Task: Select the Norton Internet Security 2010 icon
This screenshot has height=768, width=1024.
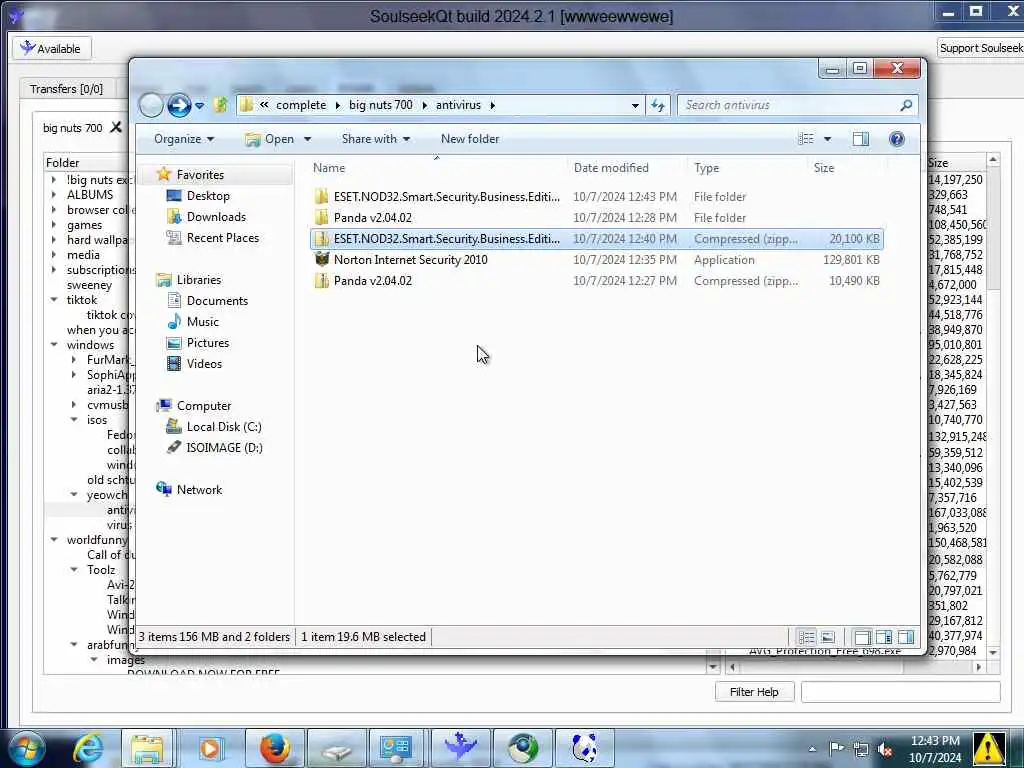Action: point(321,259)
